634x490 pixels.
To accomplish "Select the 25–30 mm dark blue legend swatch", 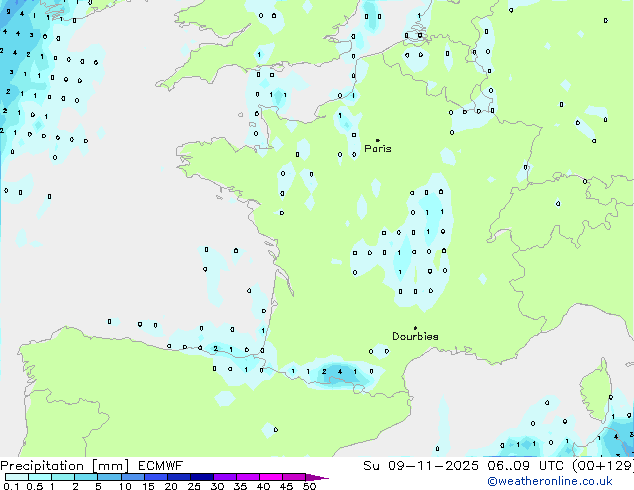I will tap(202, 477).
